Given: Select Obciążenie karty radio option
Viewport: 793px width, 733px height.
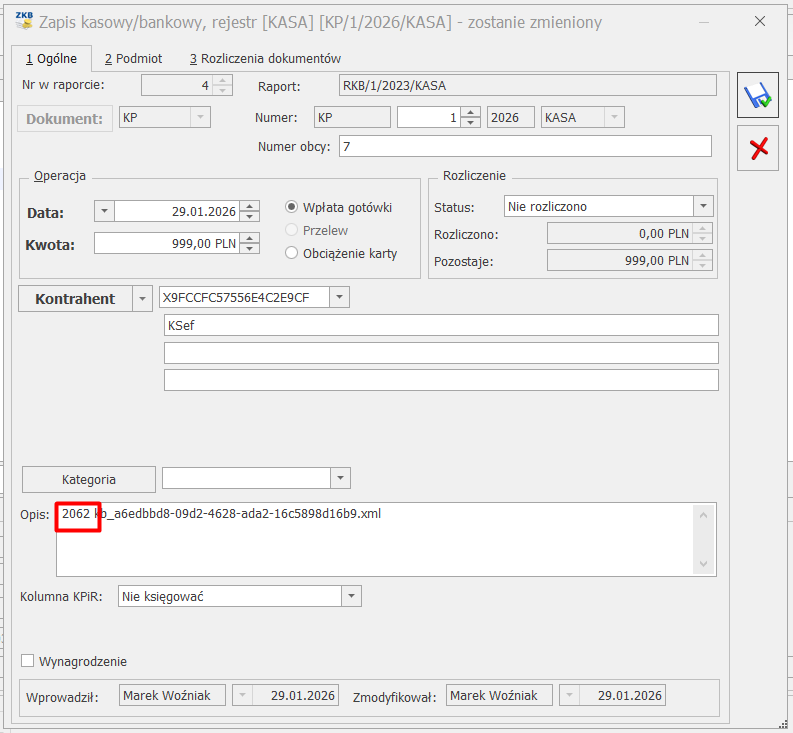Looking at the screenshot, I should click(x=292, y=253).
